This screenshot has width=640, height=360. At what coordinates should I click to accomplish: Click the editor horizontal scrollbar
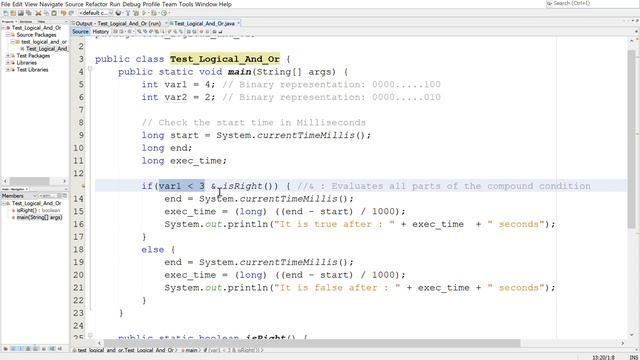coord(312,343)
